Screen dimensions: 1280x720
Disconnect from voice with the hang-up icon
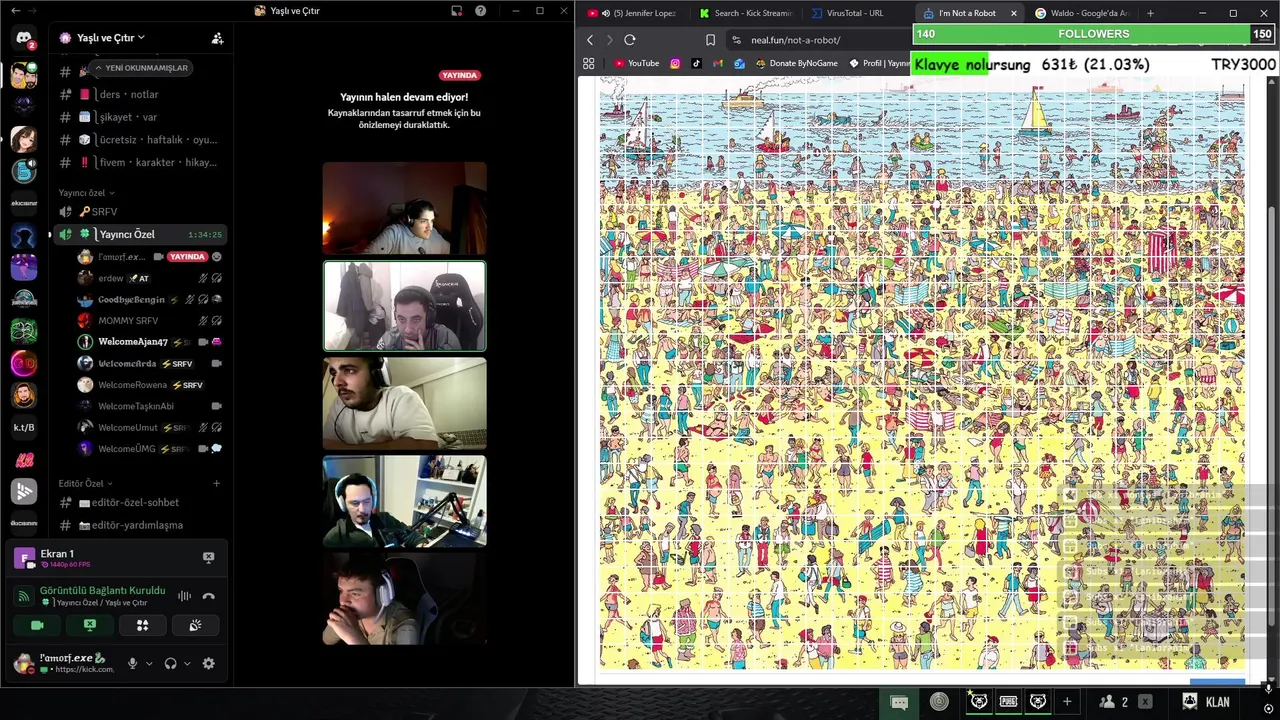tap(208, 596)
